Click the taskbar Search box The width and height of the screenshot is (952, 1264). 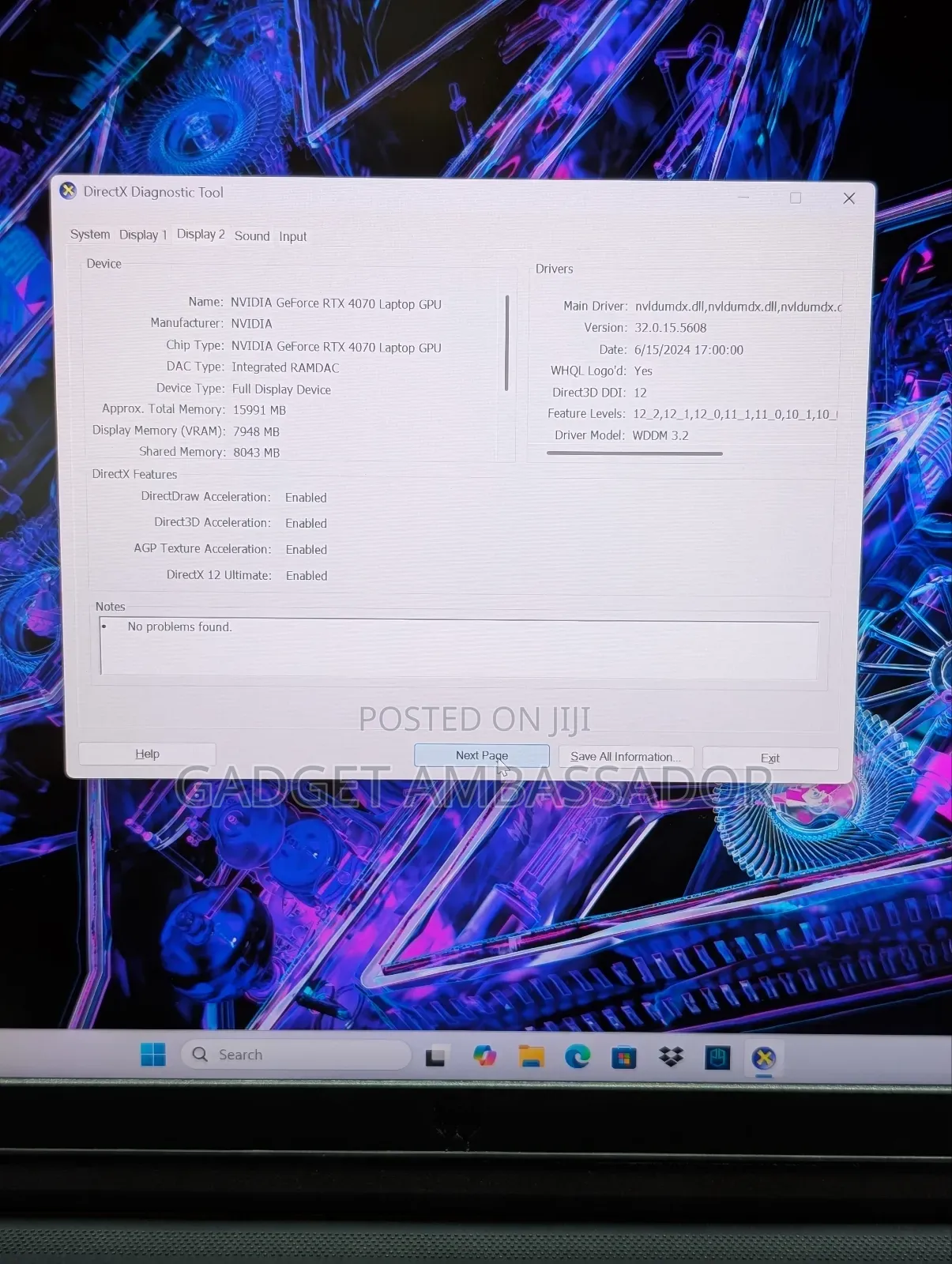click(x=296, y=1055)
